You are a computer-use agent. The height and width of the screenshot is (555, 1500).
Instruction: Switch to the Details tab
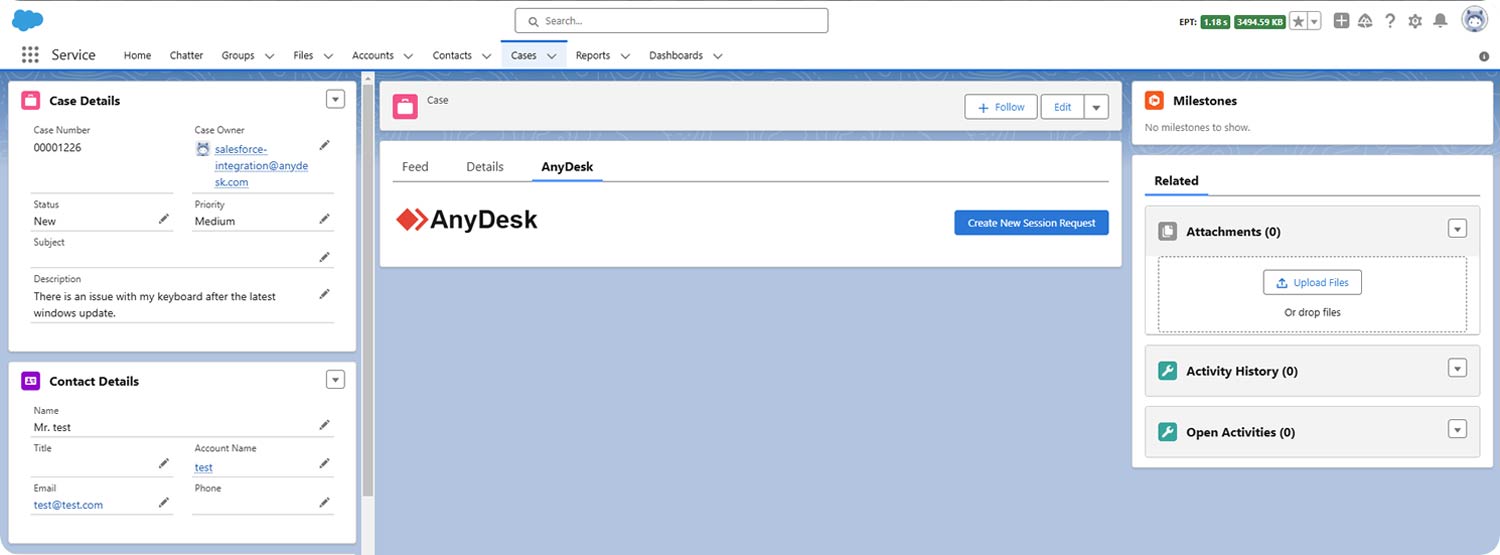[x=485, y=167]
